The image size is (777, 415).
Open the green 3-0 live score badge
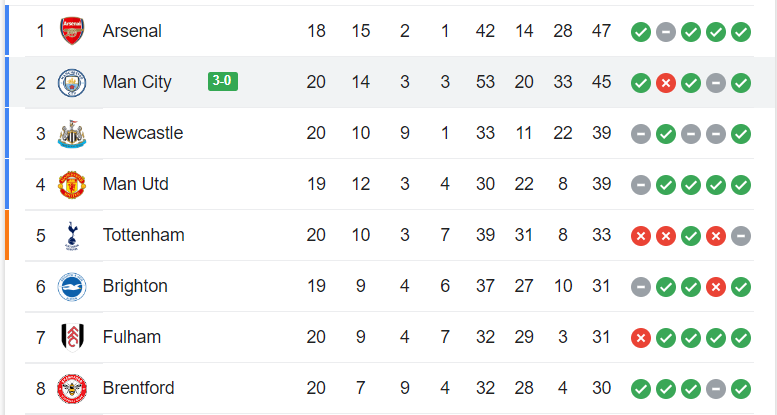pyautogui.click(x=223, y=82)
